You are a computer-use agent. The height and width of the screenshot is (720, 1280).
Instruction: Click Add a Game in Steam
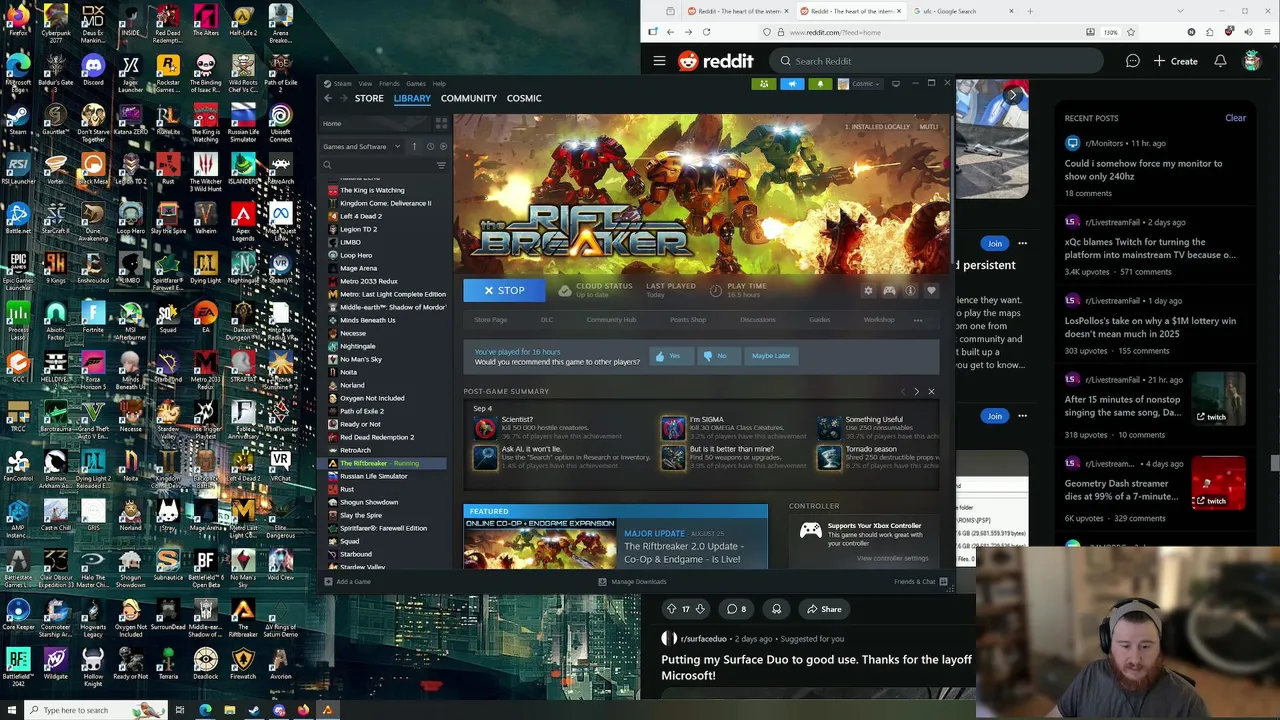348,582
